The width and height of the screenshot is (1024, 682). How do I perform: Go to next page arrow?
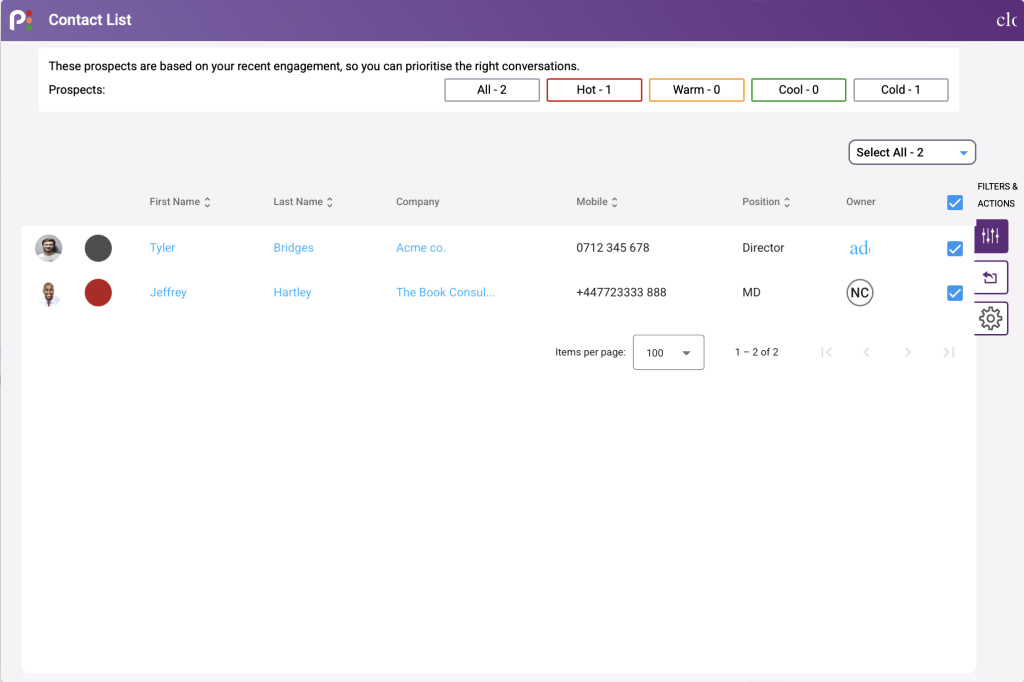pyautogui.click(x=908, y=352)
